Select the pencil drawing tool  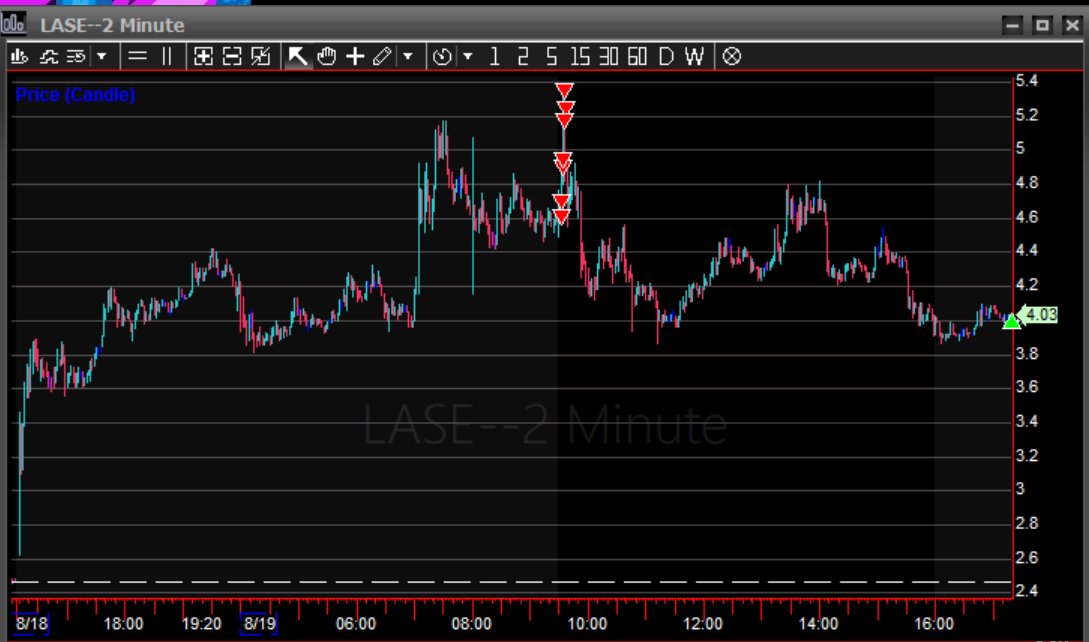(x=382, y=57)
